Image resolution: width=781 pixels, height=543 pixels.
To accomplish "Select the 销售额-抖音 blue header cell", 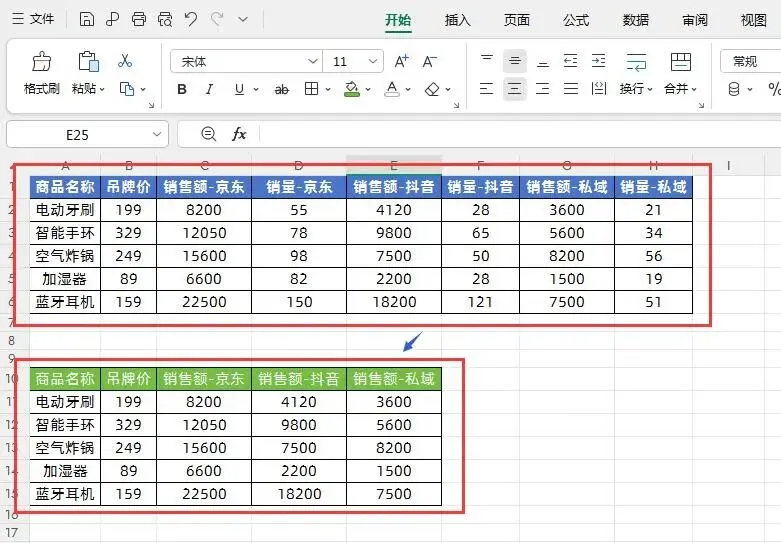I will (x=393, y=187).
